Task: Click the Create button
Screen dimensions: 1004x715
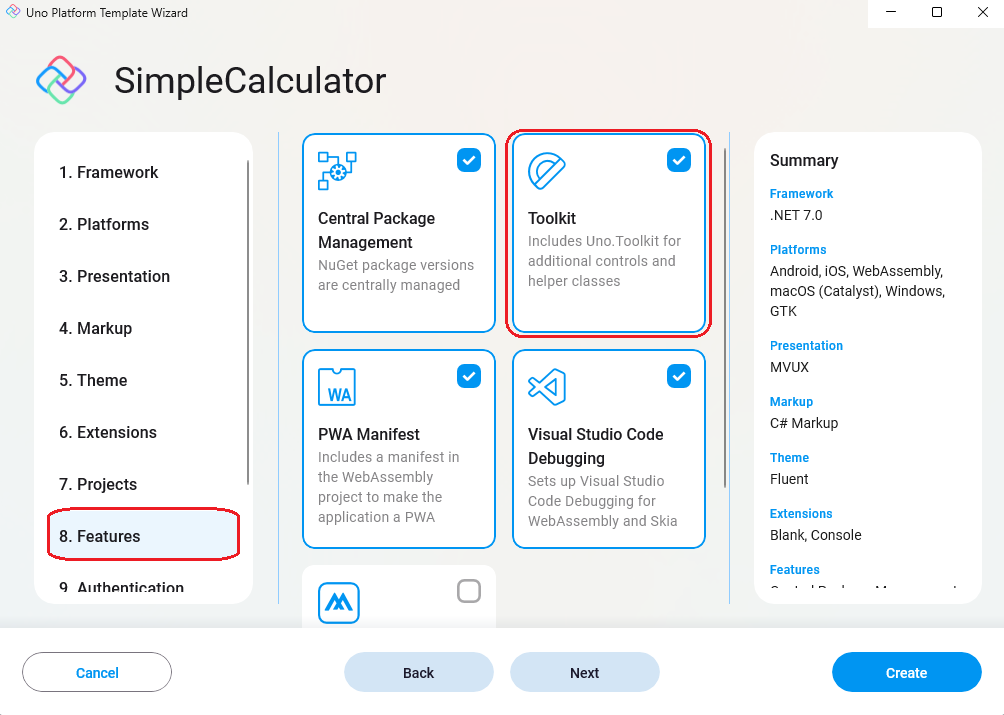Action: (x=906, y=672)
